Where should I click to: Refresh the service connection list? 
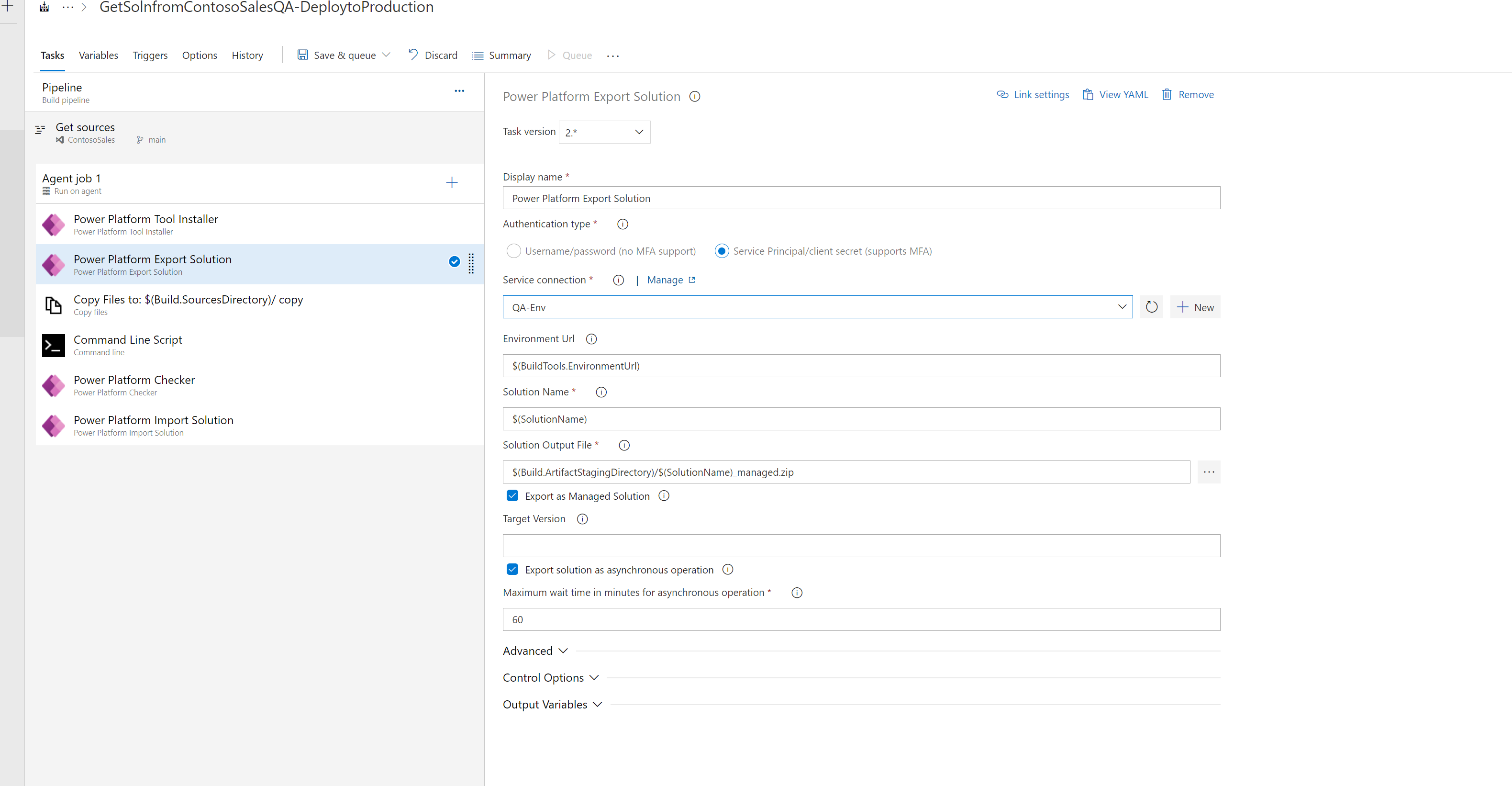pos(1151,307)
